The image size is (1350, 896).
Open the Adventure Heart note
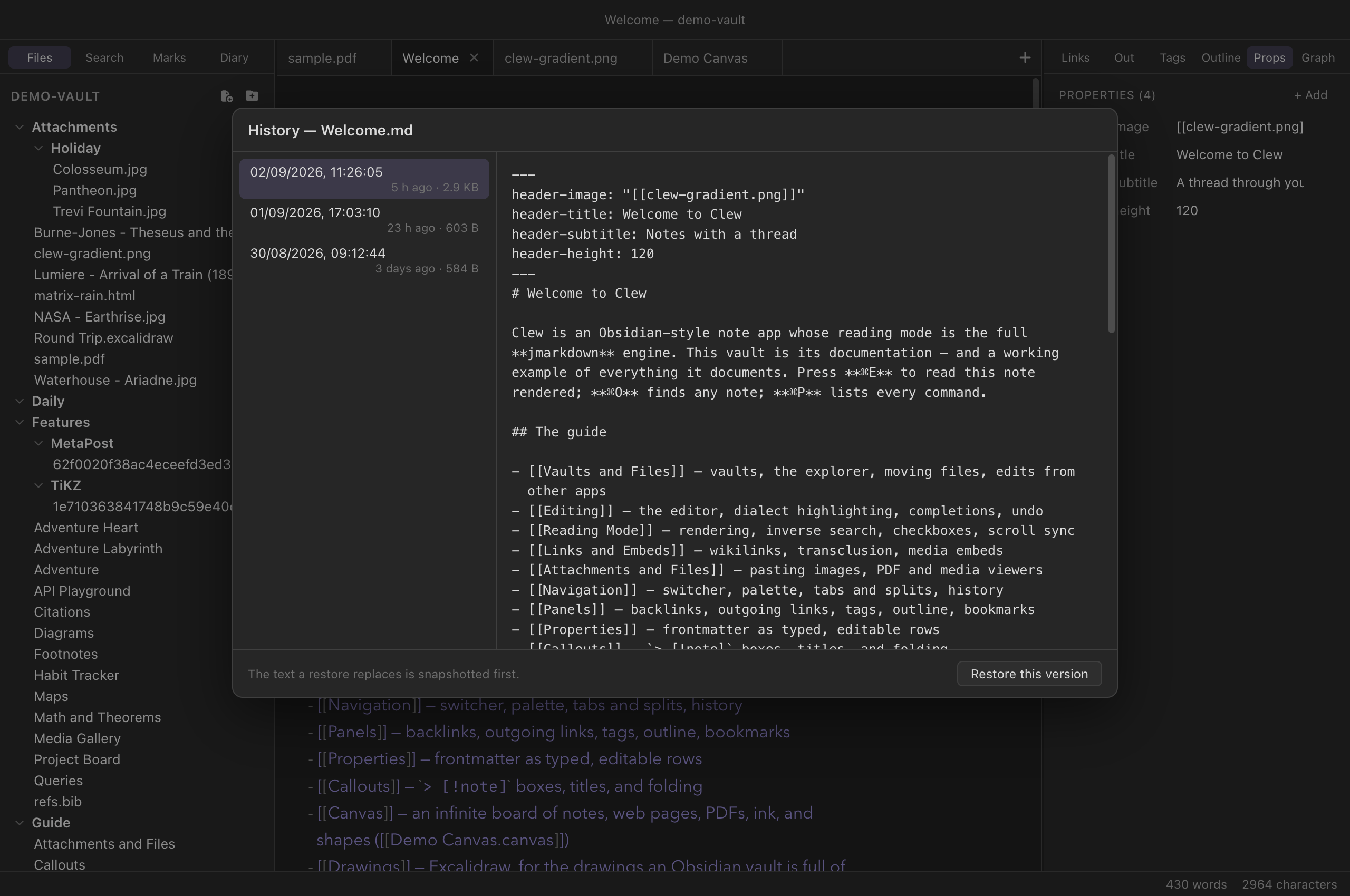pyautogui.click(x=86, y=528)
